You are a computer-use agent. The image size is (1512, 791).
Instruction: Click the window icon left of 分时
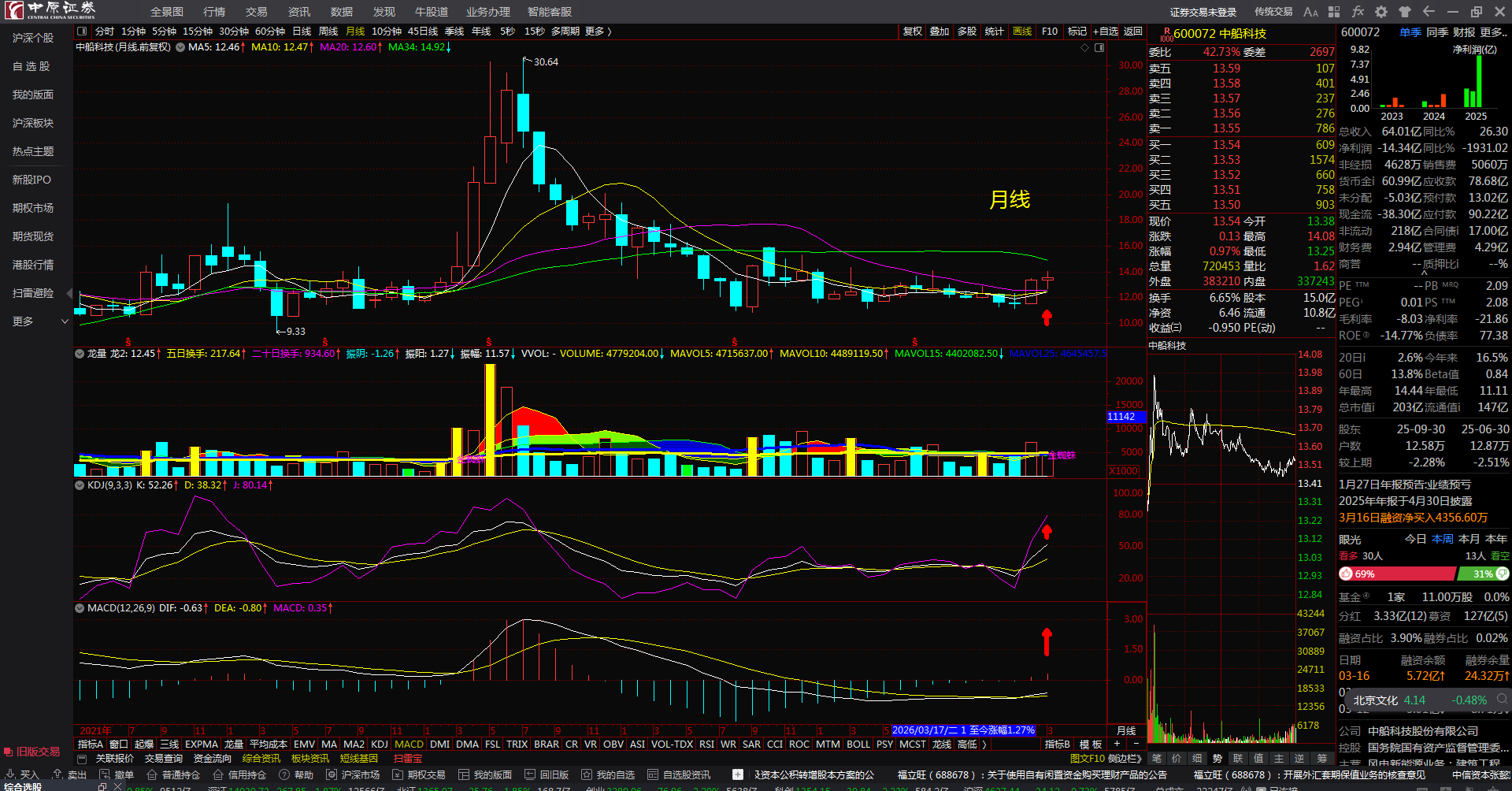point(82,32)
